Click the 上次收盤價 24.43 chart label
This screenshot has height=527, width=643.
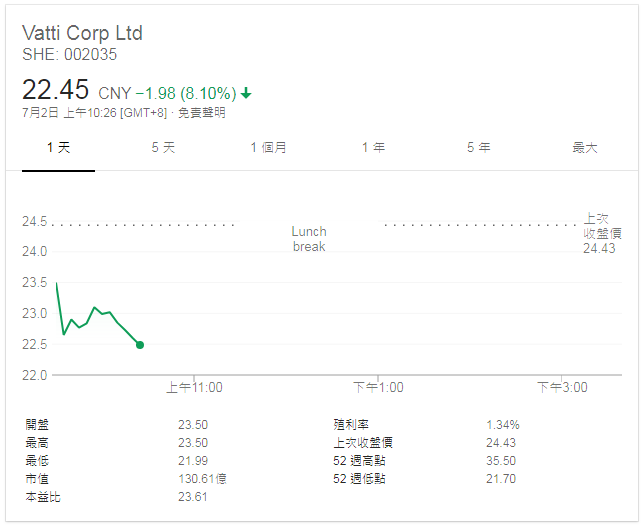pyautogui.click(x=603, y=233)
